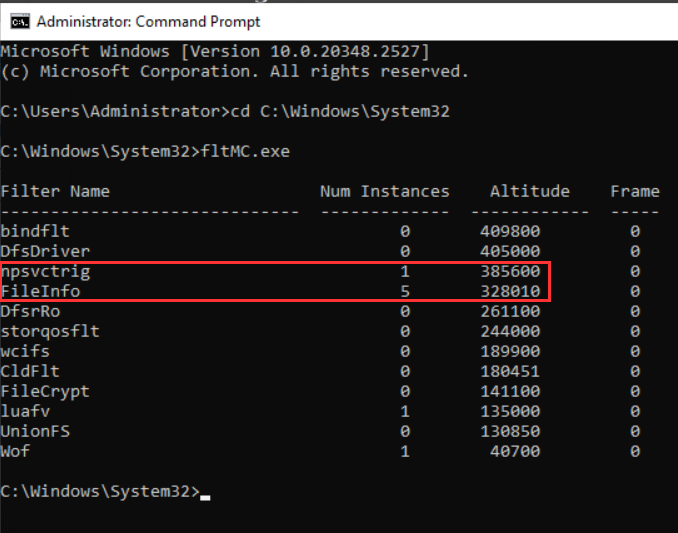
Task: Click the wcifs filter entry
Action: [x=25, y=351]
